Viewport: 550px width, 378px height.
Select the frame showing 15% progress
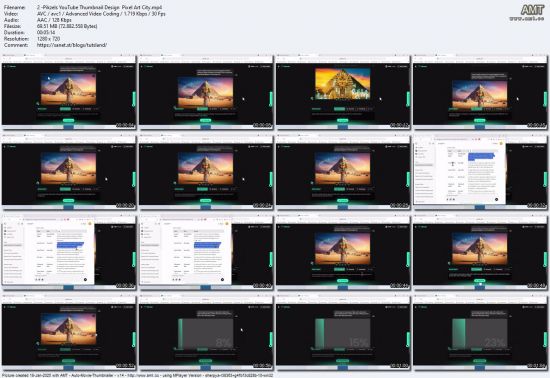click(x=343, y=333)
